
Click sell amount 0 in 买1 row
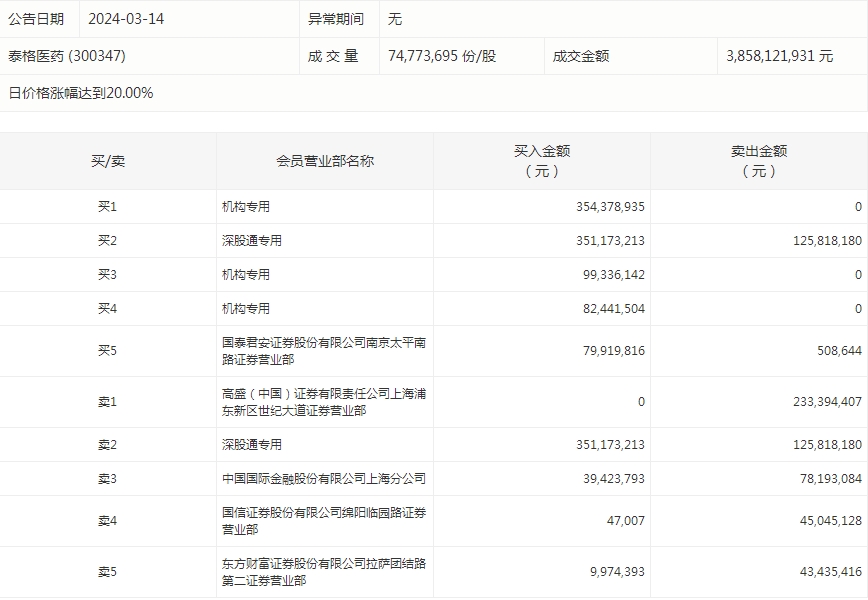pos(858,206)
